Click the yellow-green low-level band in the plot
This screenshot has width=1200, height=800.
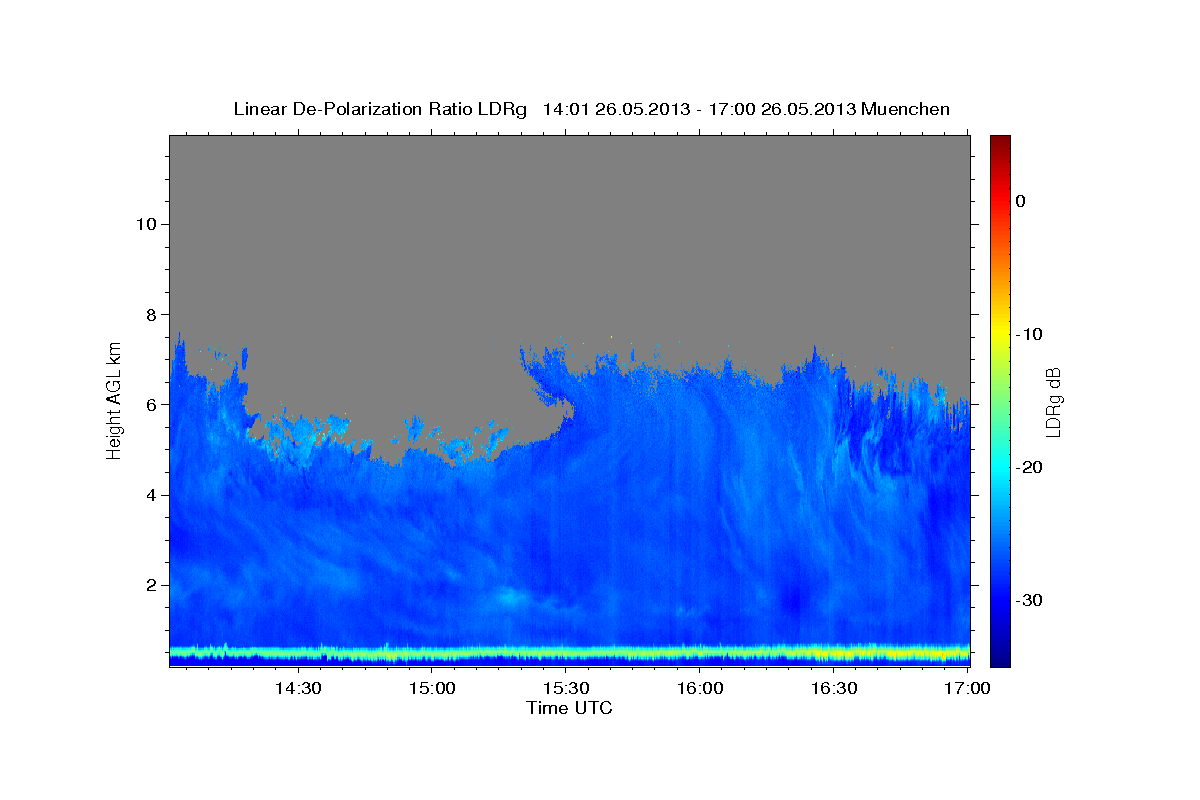click(569, 654)
